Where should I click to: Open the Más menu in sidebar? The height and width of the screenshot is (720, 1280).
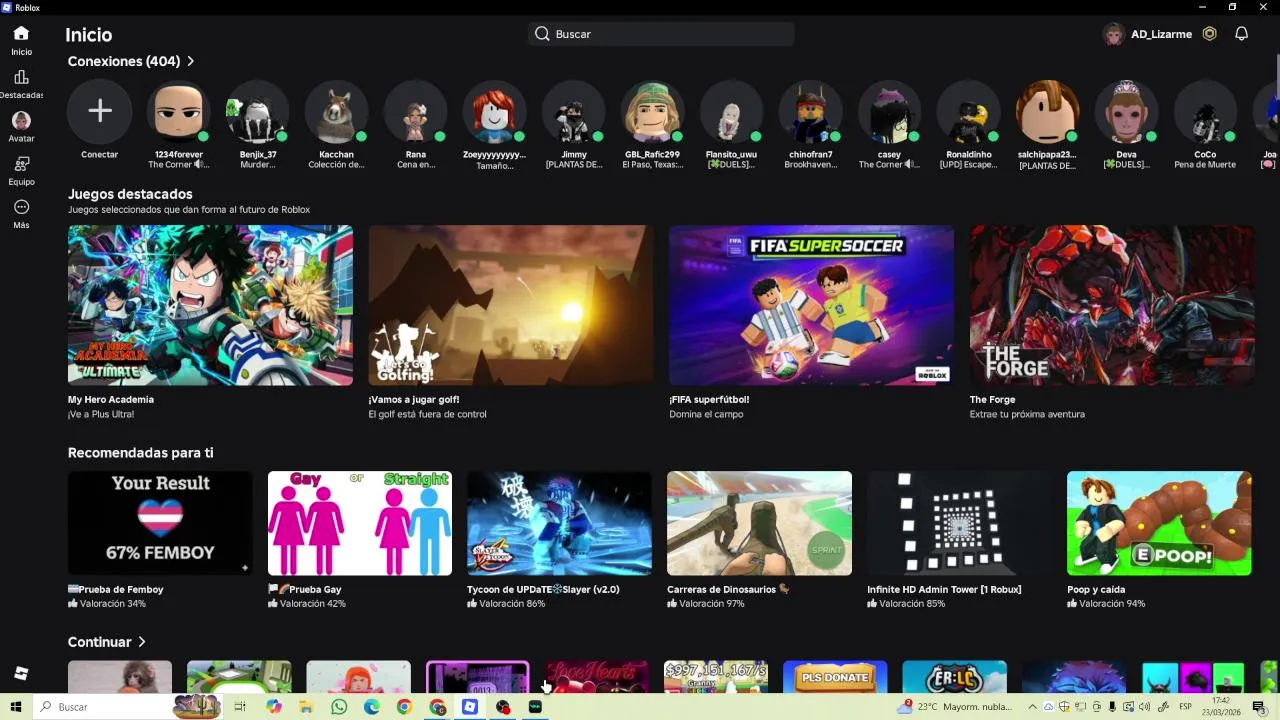(21, 213)
